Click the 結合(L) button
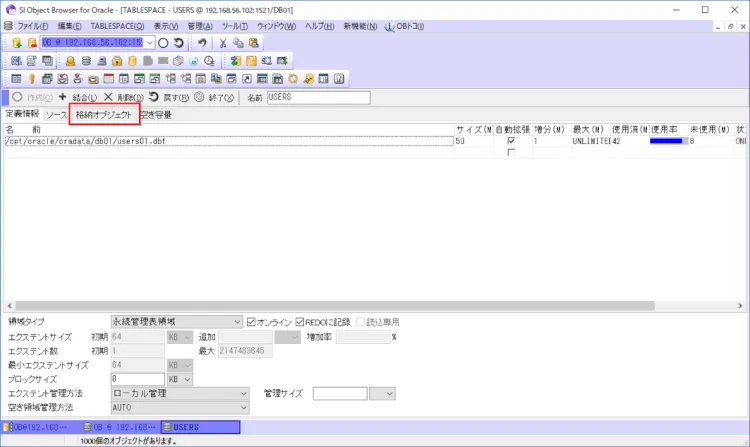750x447 pixels. 78,98
